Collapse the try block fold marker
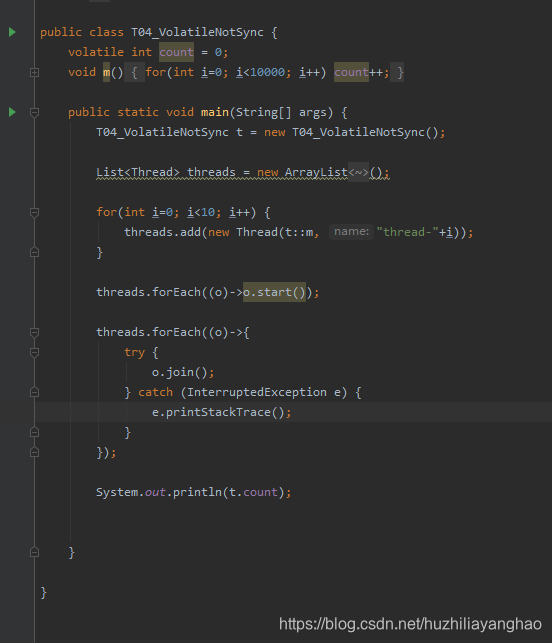 tap(34, 352)
